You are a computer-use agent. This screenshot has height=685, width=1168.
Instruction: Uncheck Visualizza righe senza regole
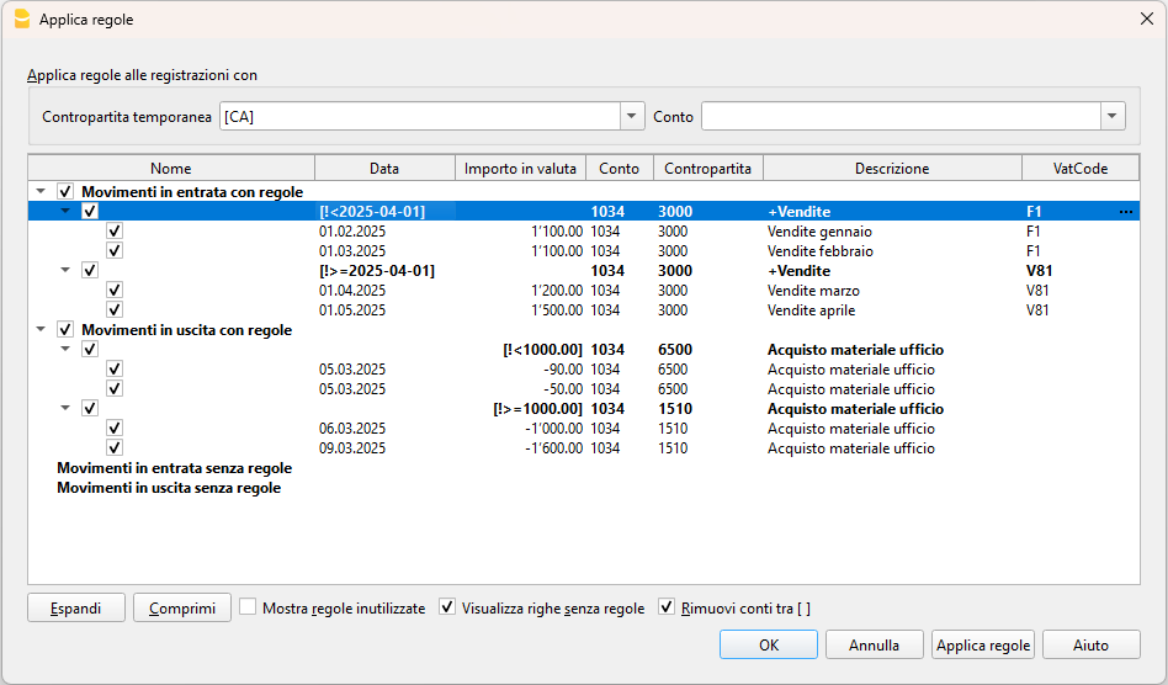pyautogui.click(x=448, y=607)
